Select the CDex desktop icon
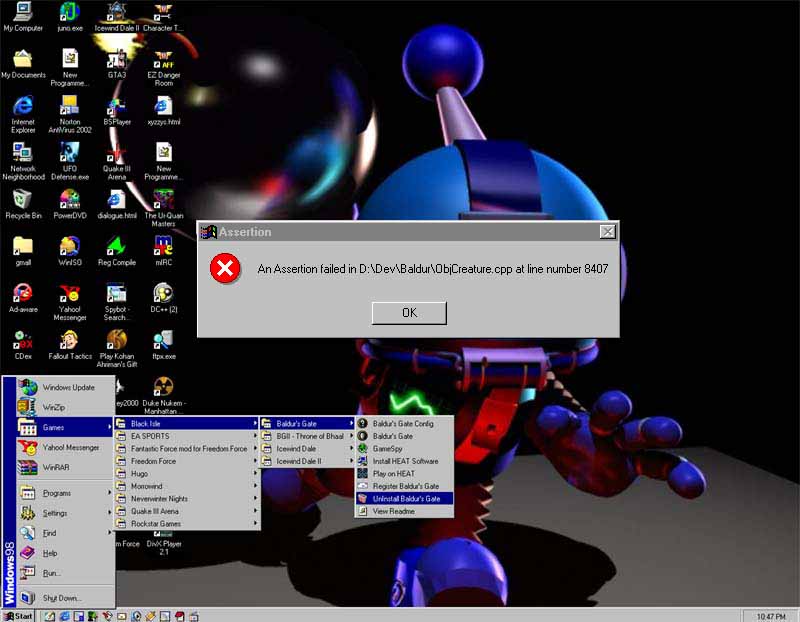This screenshot has height=622, width=800. point(23,345)
